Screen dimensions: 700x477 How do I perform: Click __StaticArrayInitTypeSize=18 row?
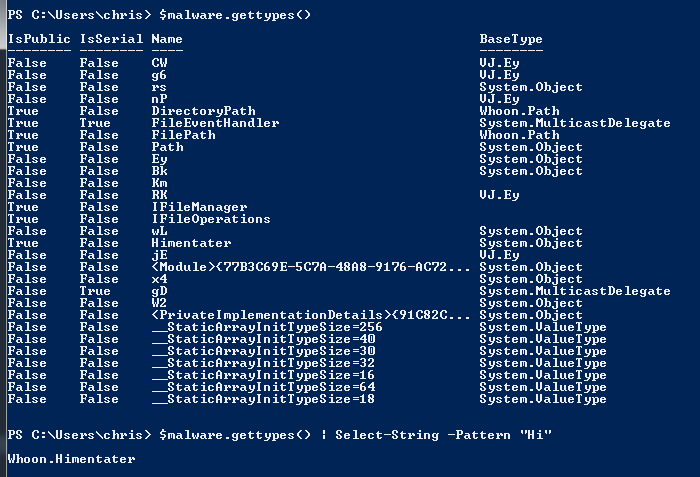point(307,399)
